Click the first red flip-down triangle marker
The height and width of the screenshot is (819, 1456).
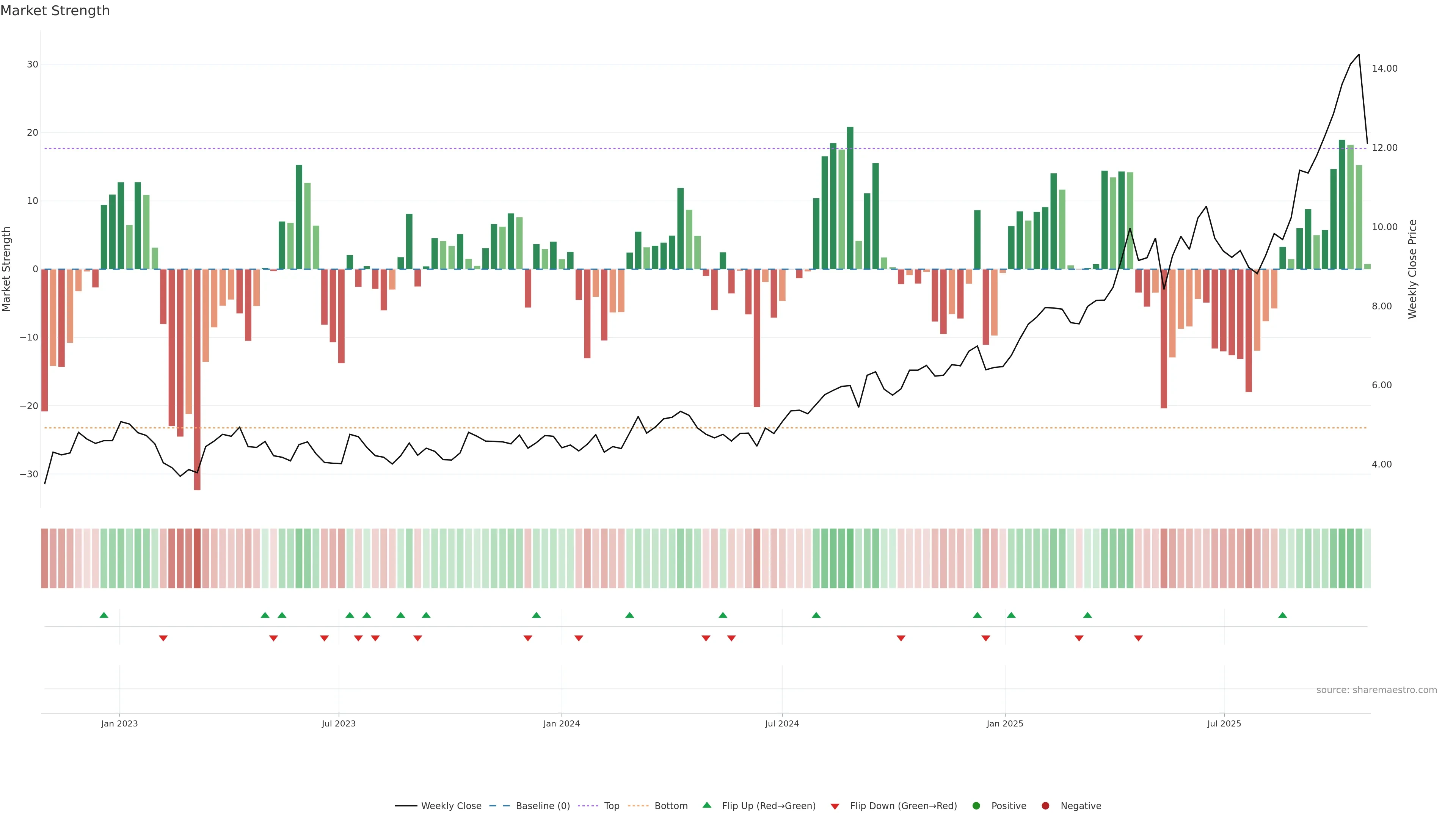coord(163,638)
